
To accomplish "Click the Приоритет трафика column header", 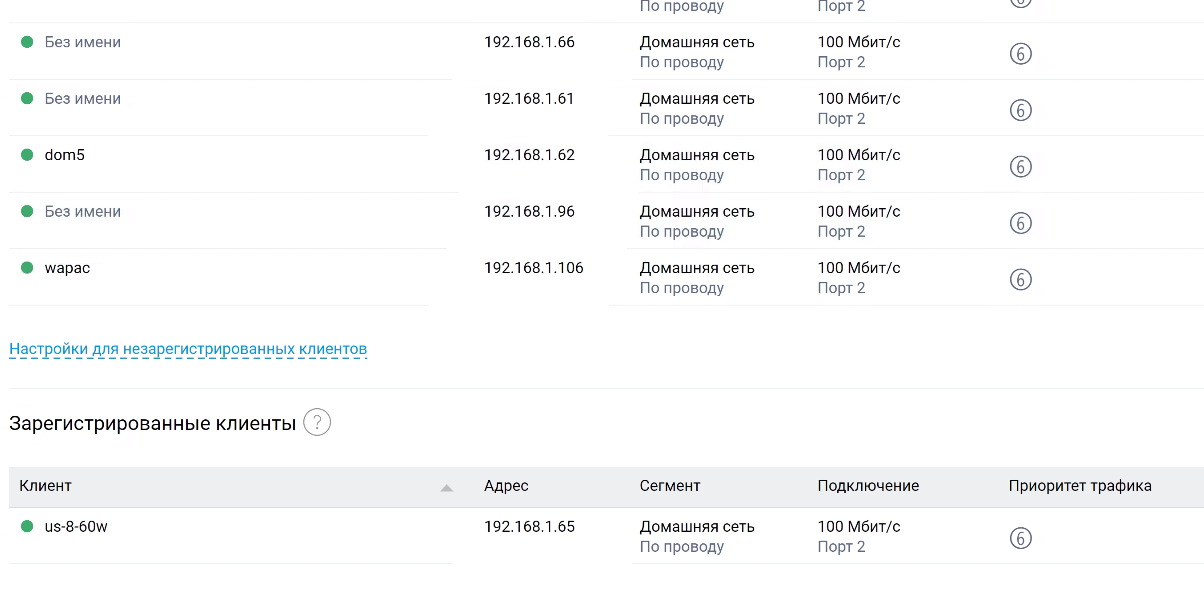I will [1080, 486].
